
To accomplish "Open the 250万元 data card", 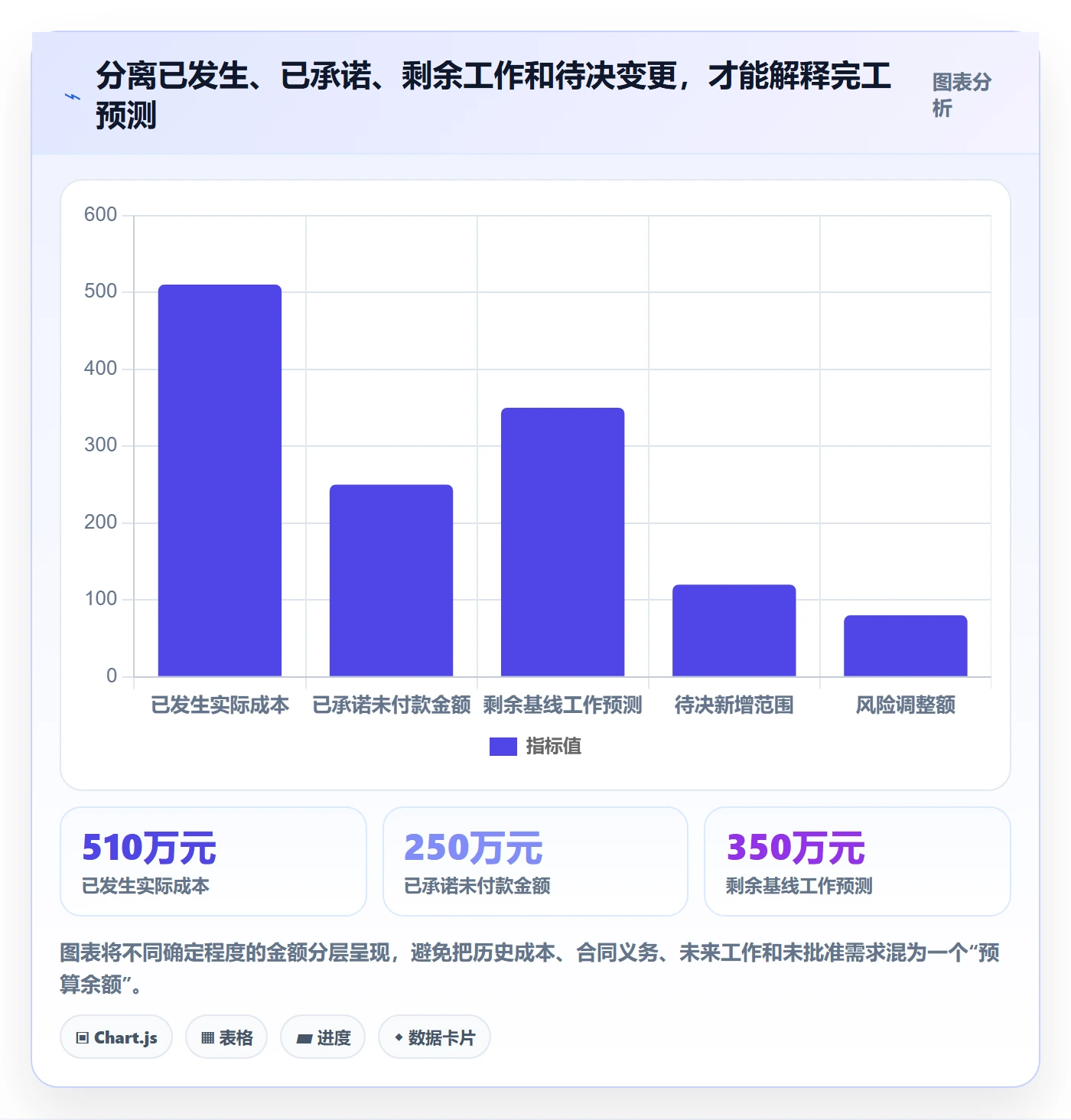I will click(x=535, y=861).
